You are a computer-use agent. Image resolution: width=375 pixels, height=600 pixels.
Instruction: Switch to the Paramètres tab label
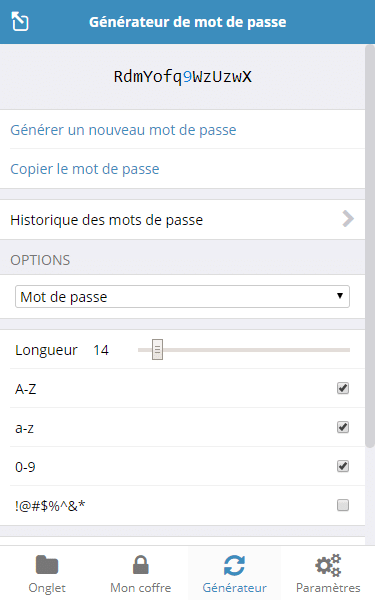click(328, 587)
